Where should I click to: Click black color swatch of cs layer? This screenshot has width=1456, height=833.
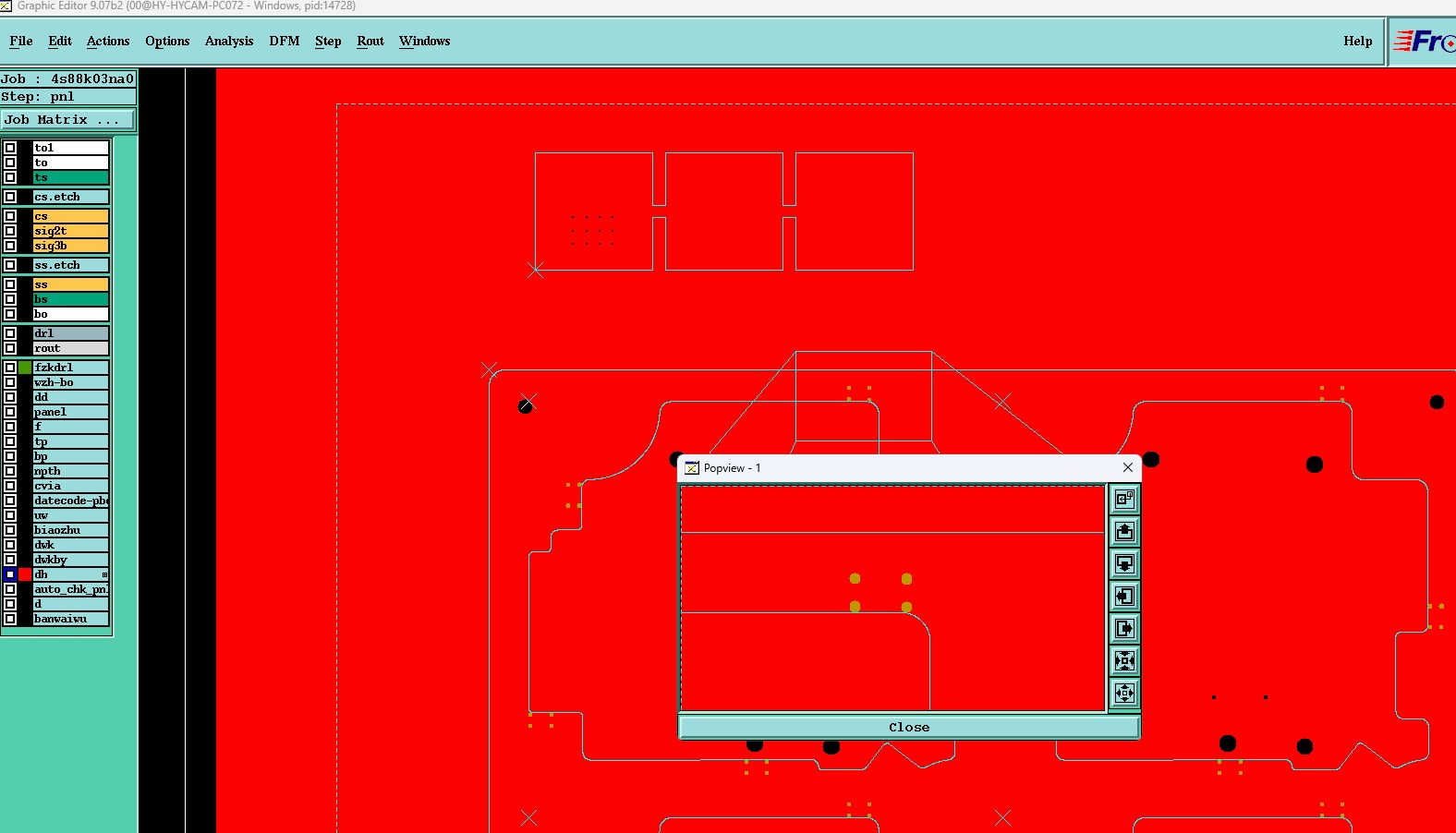coord(25,216)
